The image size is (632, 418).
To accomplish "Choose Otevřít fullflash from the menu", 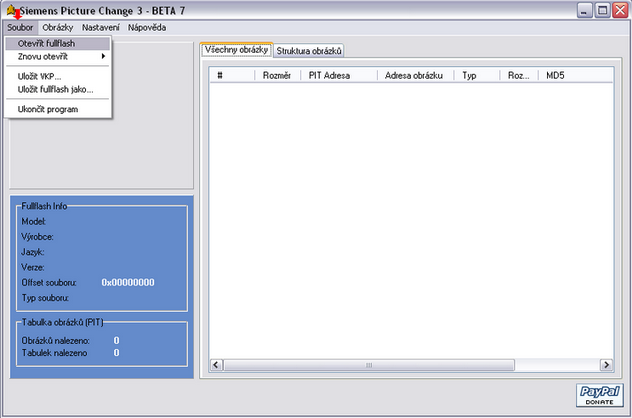I will click(58, 44).
